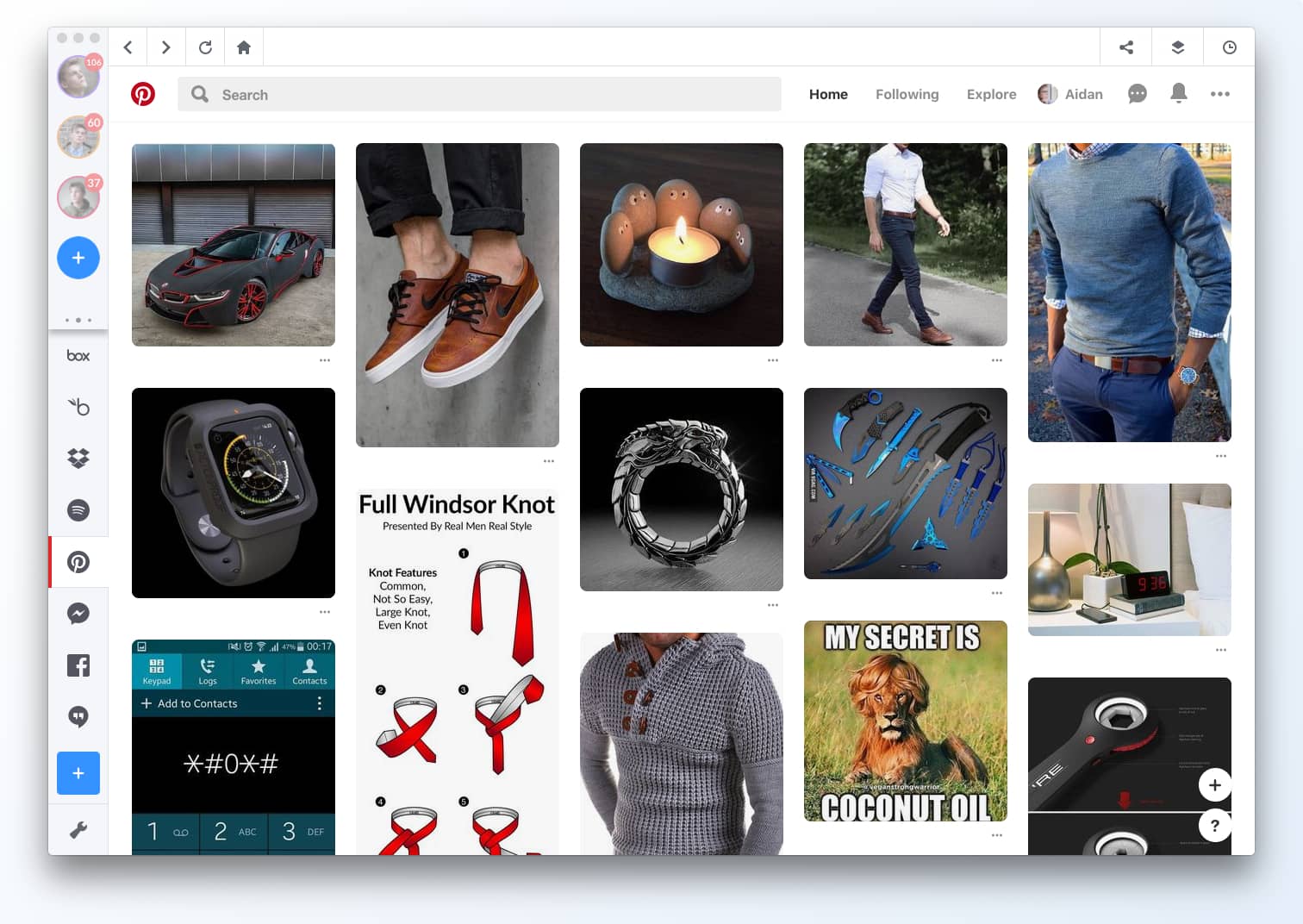Click the Pinterest logo
The image size is (1303, 924).
click(x=143, y=94)
